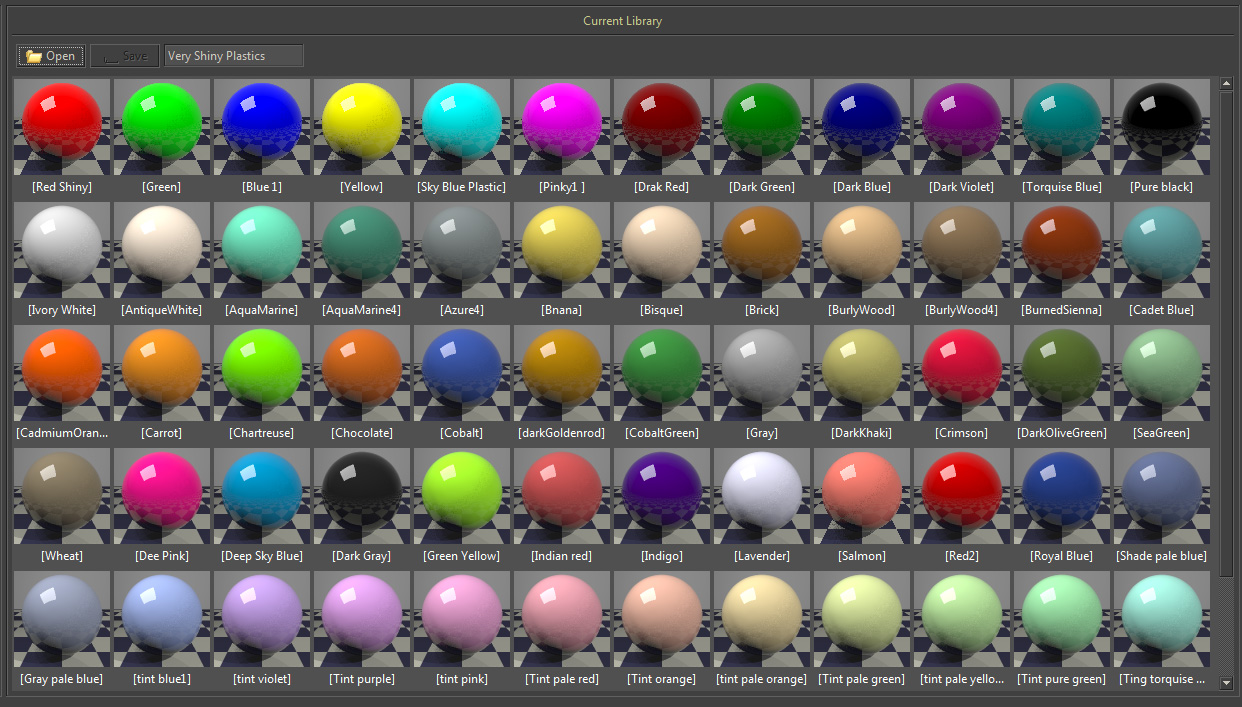Select the BurnedSienna material

point(1062,250)
